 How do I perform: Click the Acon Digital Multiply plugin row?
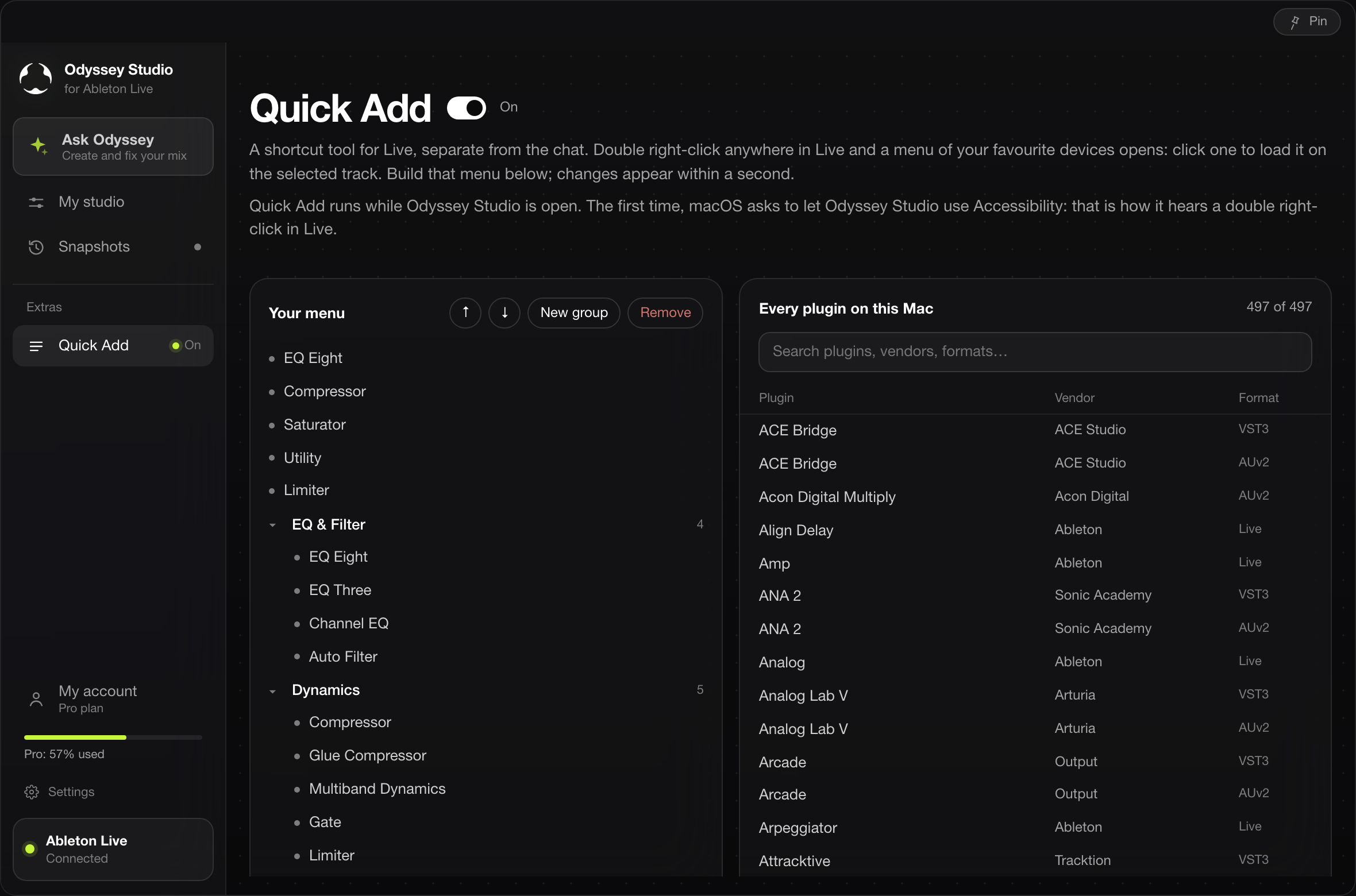pyautogui.click(x=1035, y=497)
